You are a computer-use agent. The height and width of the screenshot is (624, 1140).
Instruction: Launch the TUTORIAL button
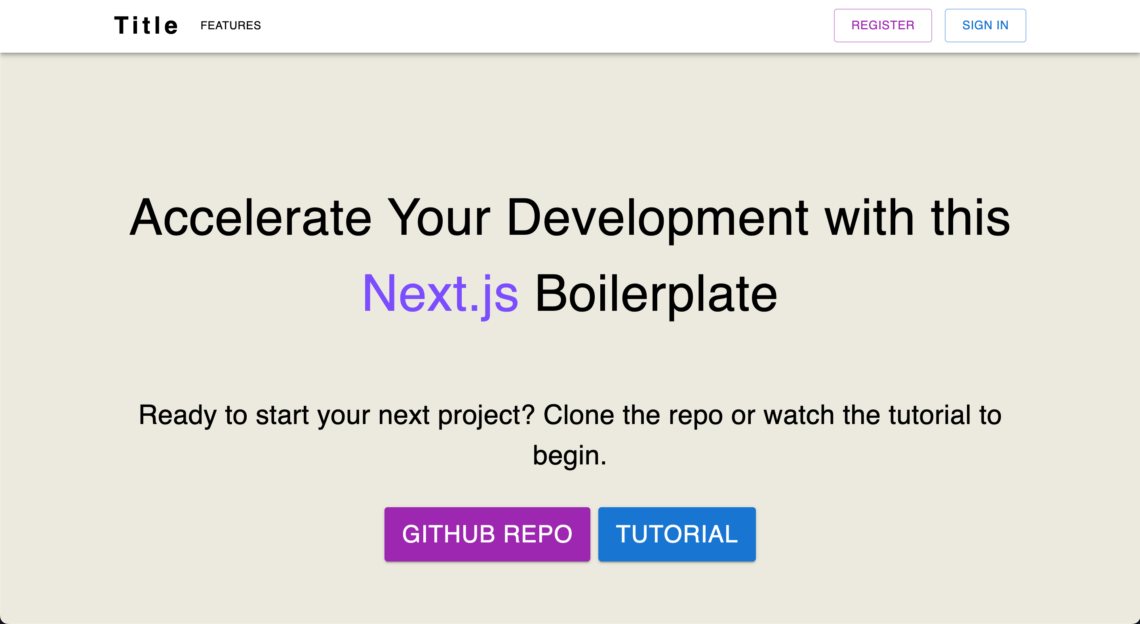click(676, 534)
